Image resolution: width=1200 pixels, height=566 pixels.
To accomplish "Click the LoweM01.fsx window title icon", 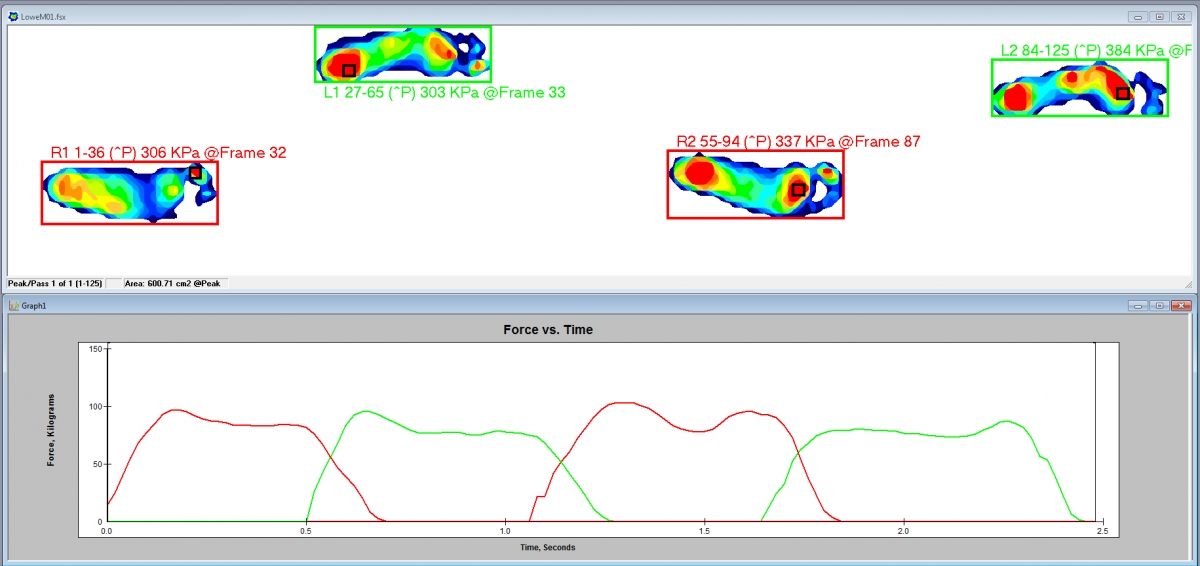I will click(x=13, y=17).
